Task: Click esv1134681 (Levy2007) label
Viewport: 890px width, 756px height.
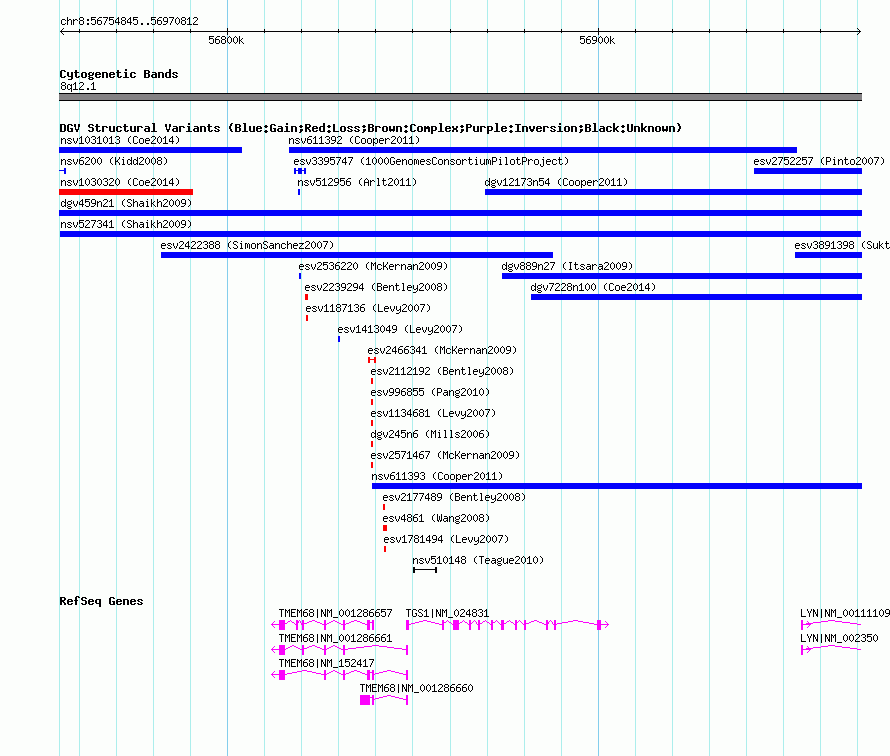Action: 433,413
